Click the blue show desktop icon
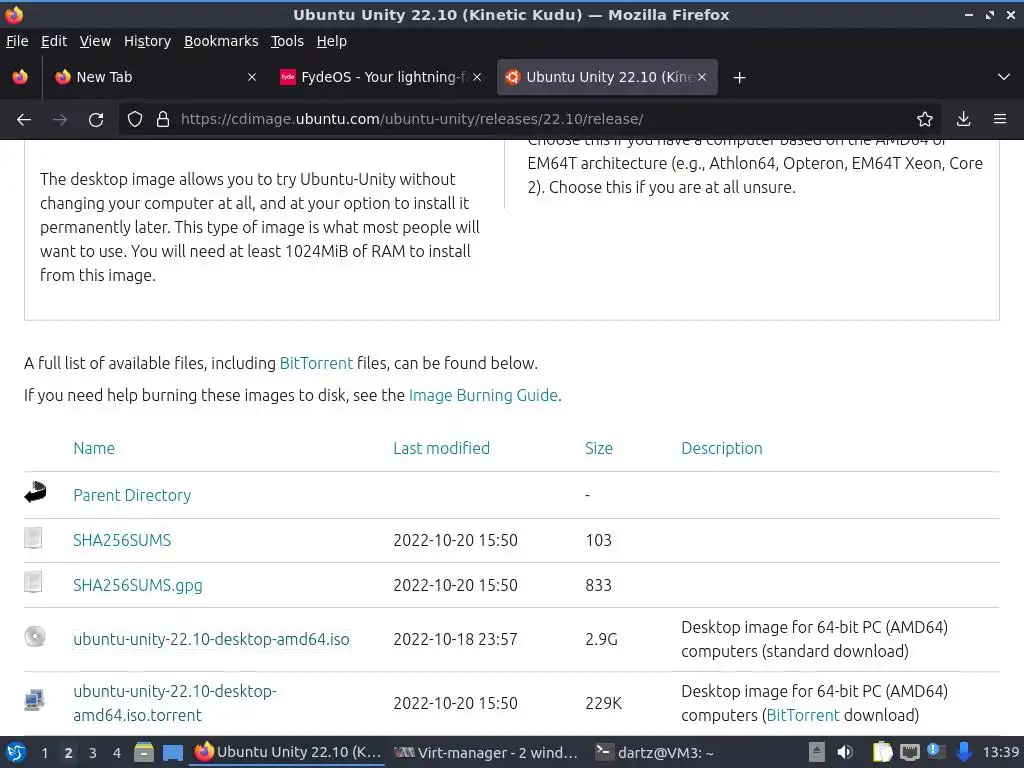The image size is (1024, 768). tap(172, 753)
